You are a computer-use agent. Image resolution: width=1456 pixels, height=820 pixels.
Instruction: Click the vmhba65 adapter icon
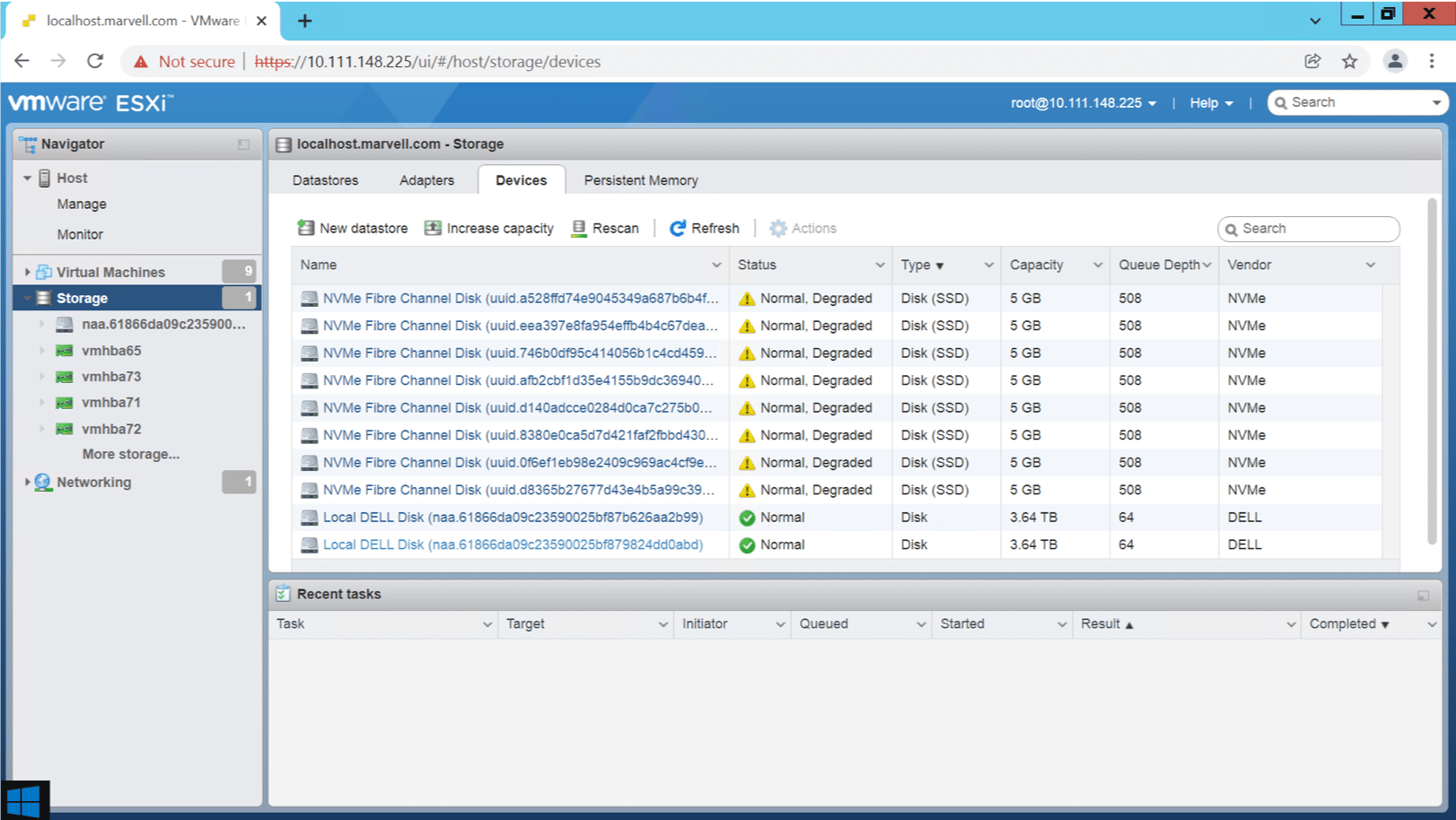tap(64, 351)
